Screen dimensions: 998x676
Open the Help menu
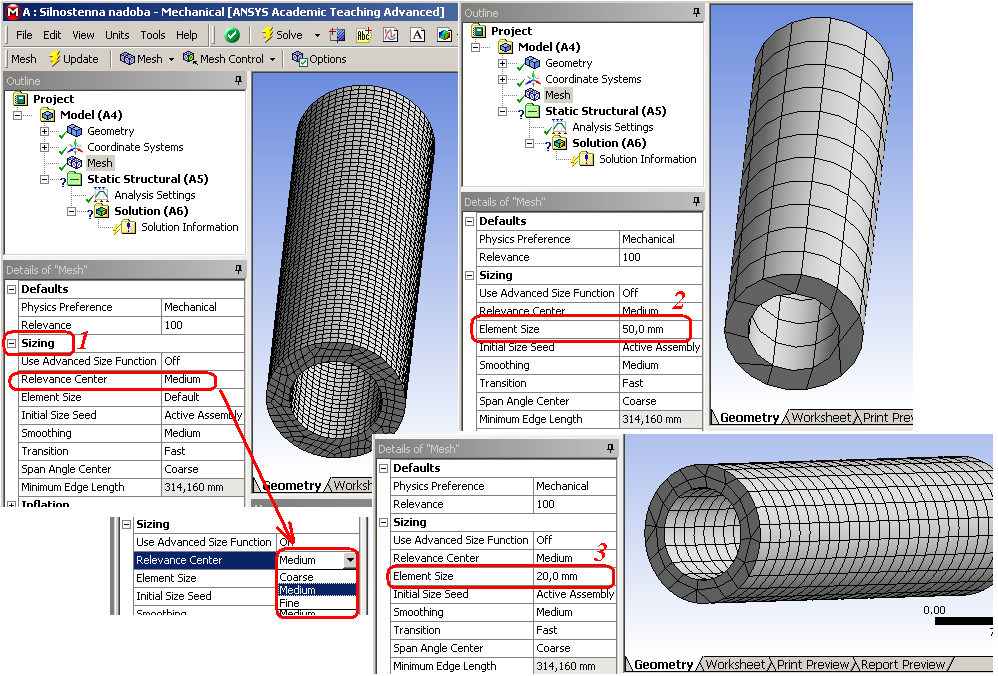186,35
